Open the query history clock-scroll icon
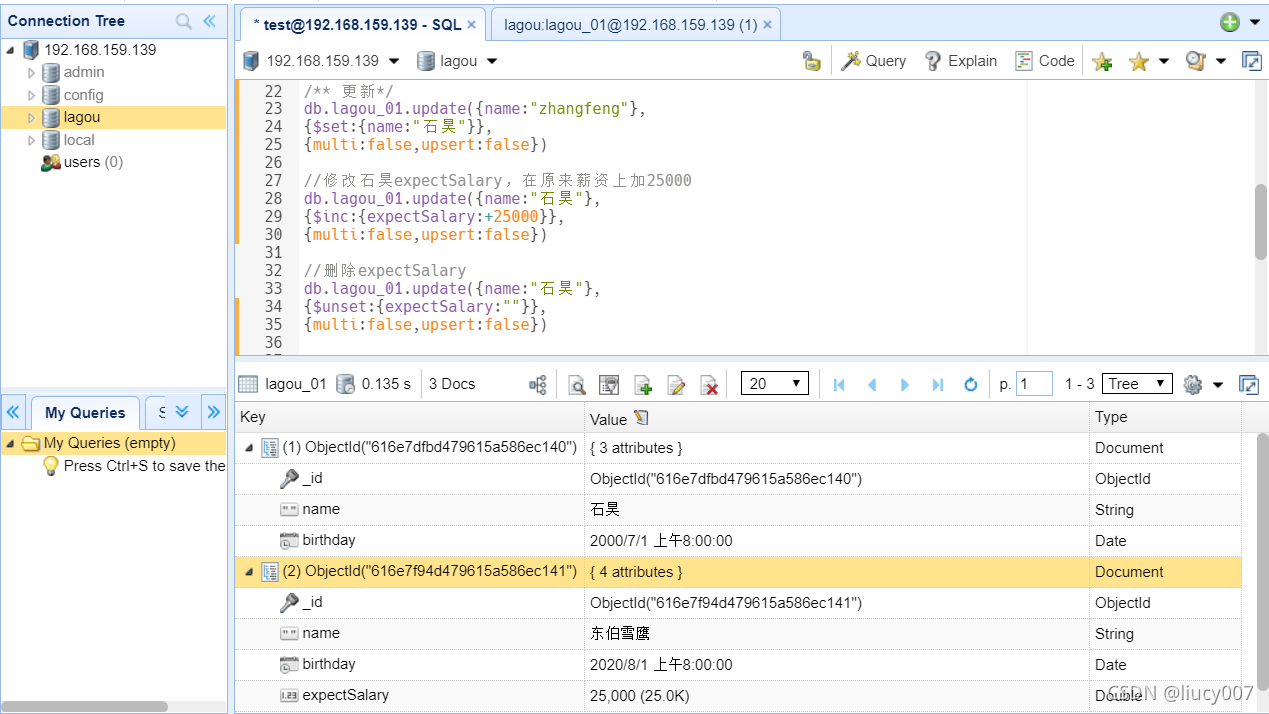The height and width of the screenshot is (714, 1269). (x=1195, y=62)
